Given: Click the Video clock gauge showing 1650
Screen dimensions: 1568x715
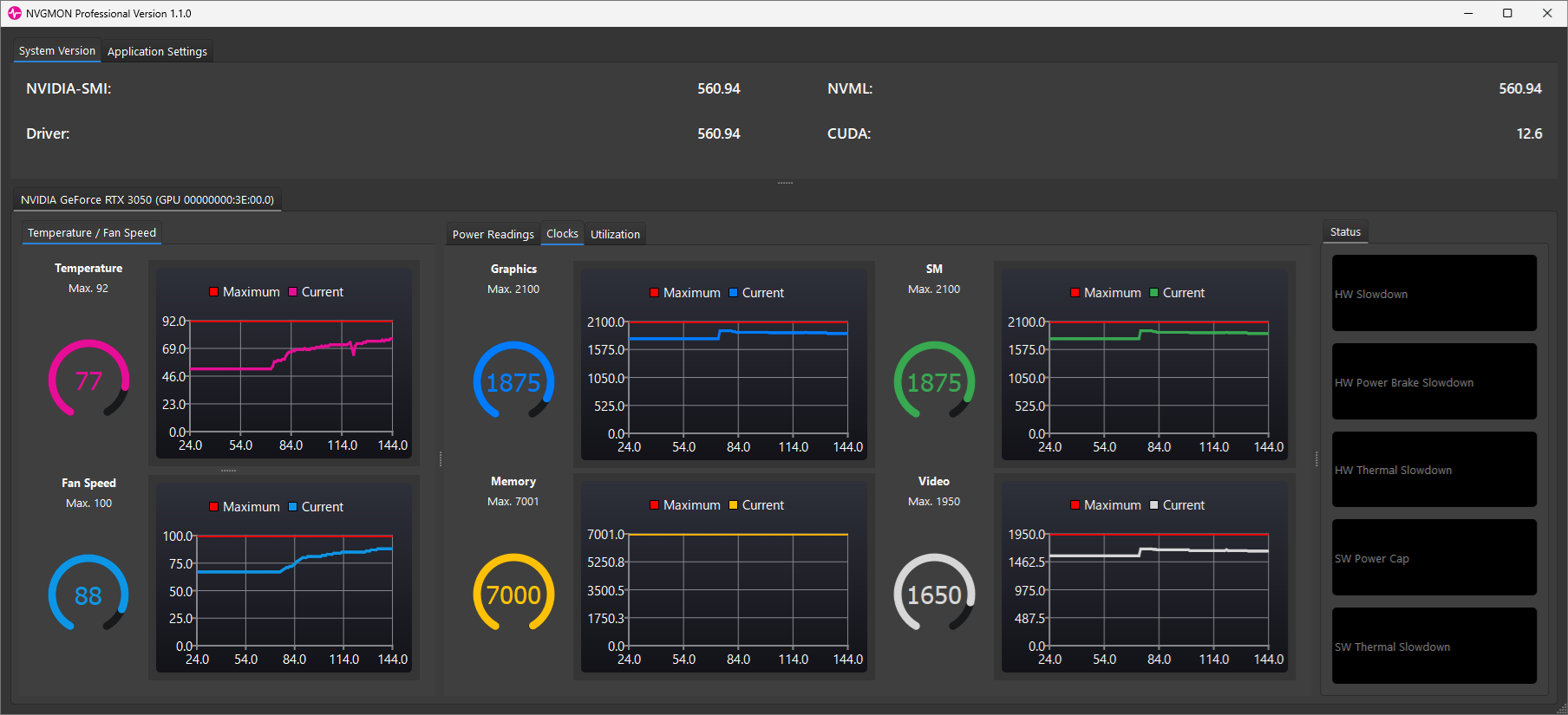Looking at the screenshot, I should [x=934, y=594].
